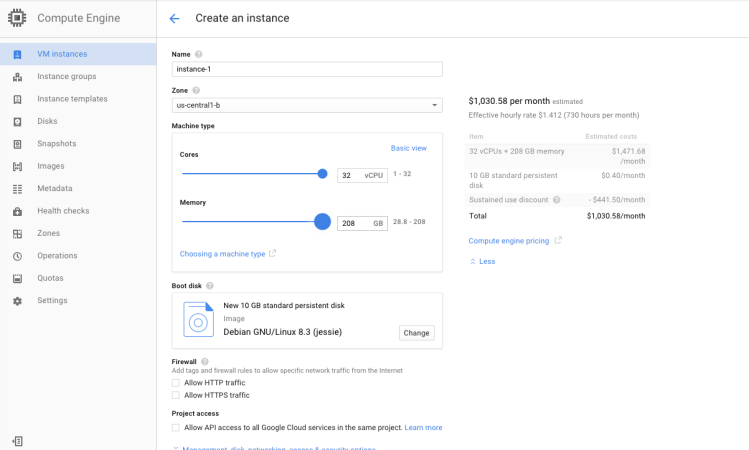Go back using the blue arrow
749x450 pixels.
pyautogui.click(x=174, y=18)
